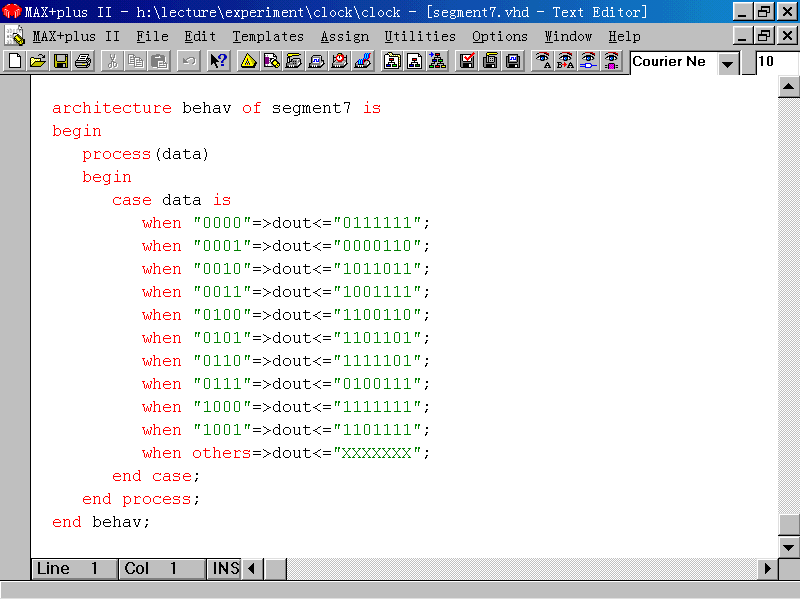The height and width of the screenshot is (600, 800).
Task: Click the horizontal scrollbar thumb
Action: coord(276,568)
